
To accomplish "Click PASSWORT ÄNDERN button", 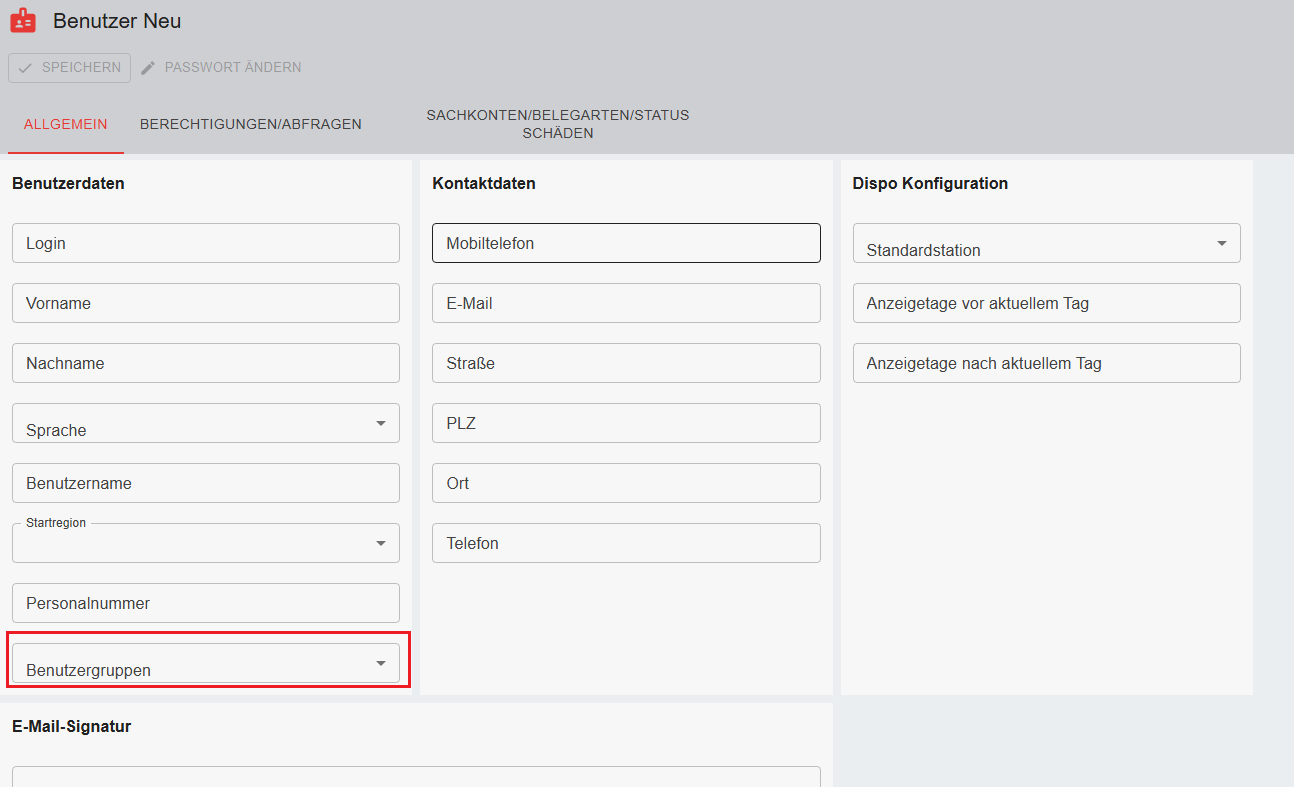I will (x=232, y=68).
